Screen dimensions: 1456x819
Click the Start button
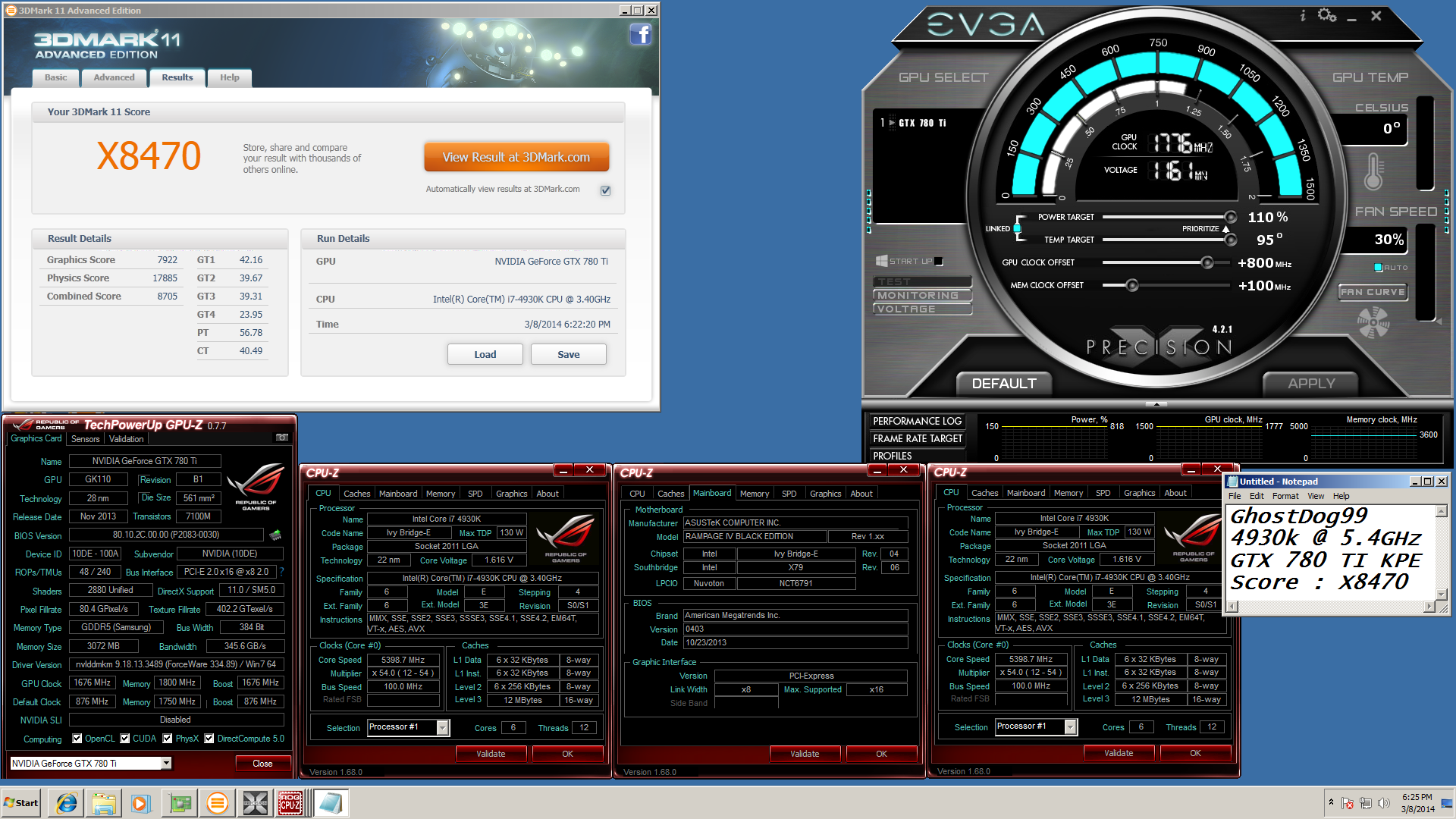point(21,803)
